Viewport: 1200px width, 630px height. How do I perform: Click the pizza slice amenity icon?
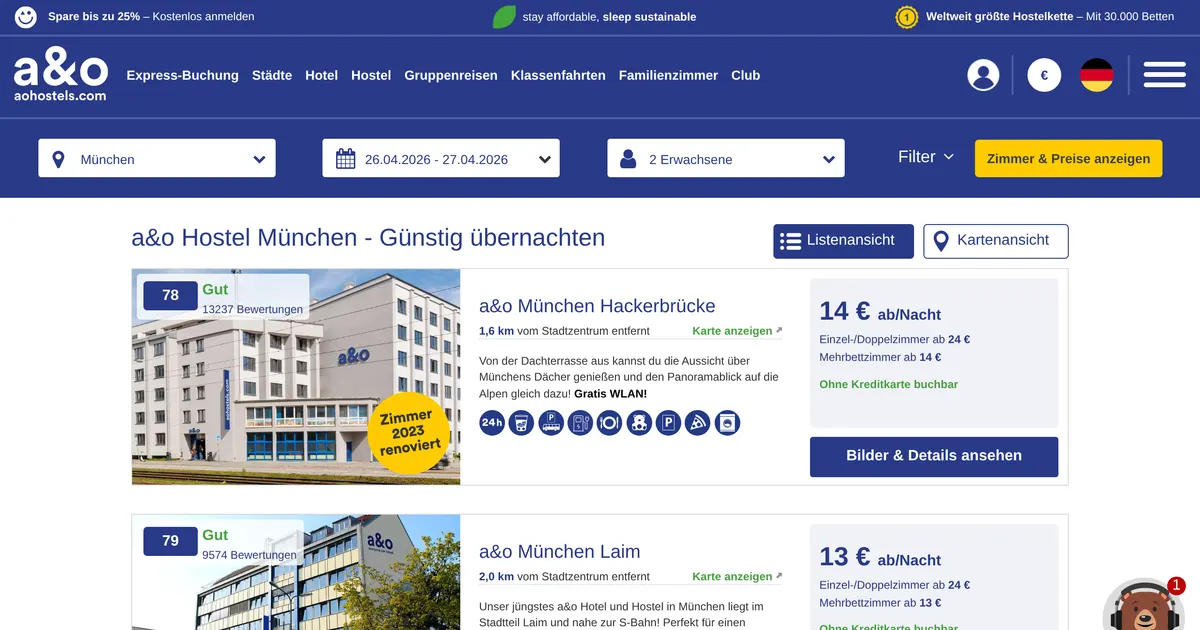[698, 423]
